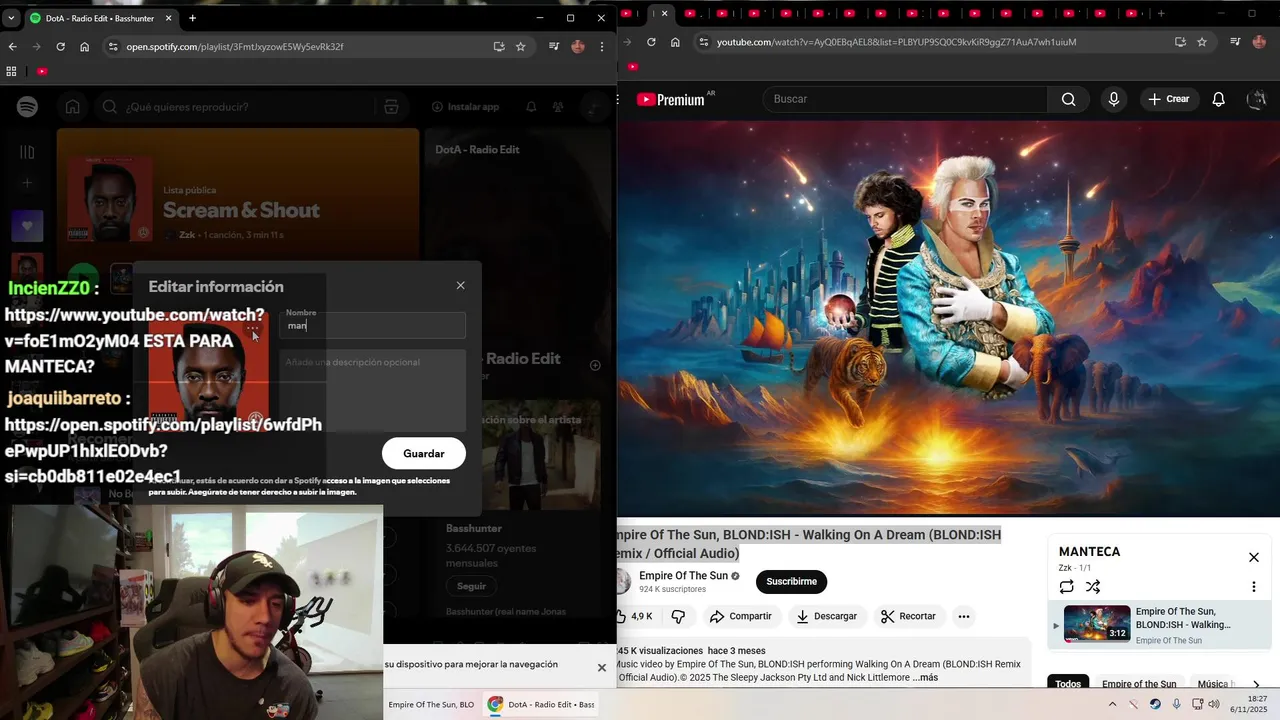
Task: Open media control in Spotify browser toolbar
Action: pos(553,46)
